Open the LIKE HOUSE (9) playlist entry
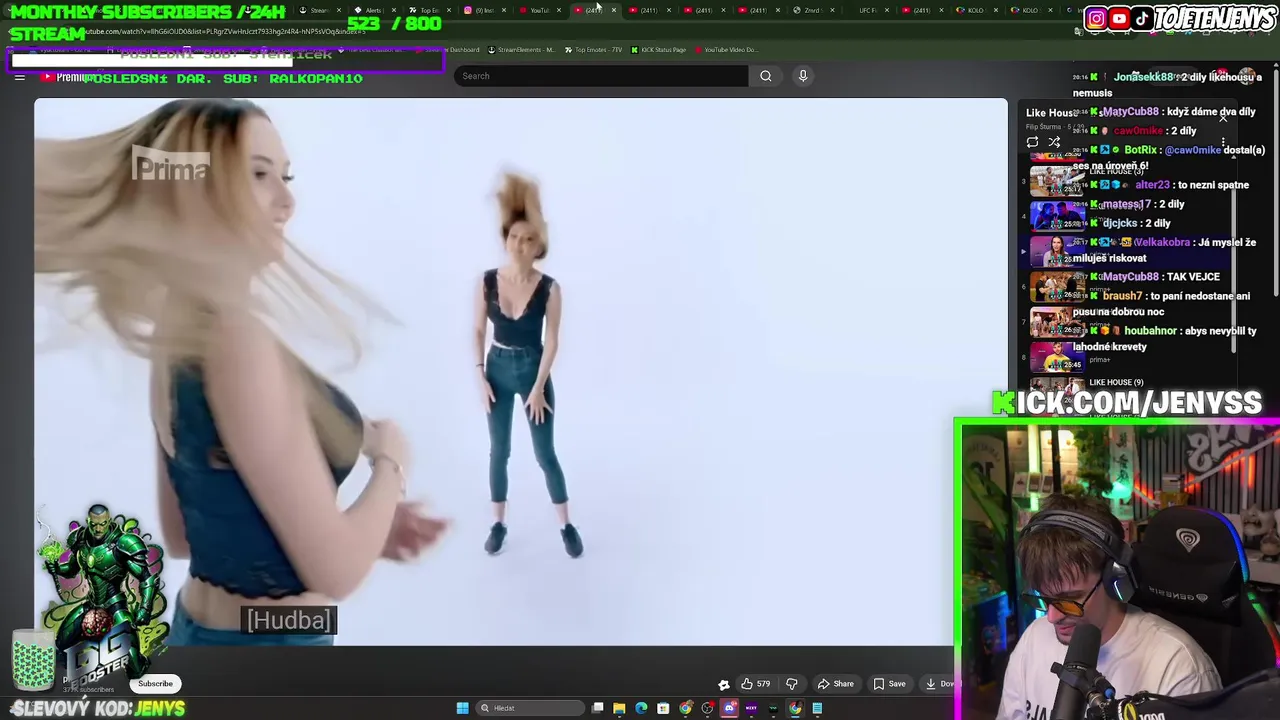 [x=1116, y=383]
